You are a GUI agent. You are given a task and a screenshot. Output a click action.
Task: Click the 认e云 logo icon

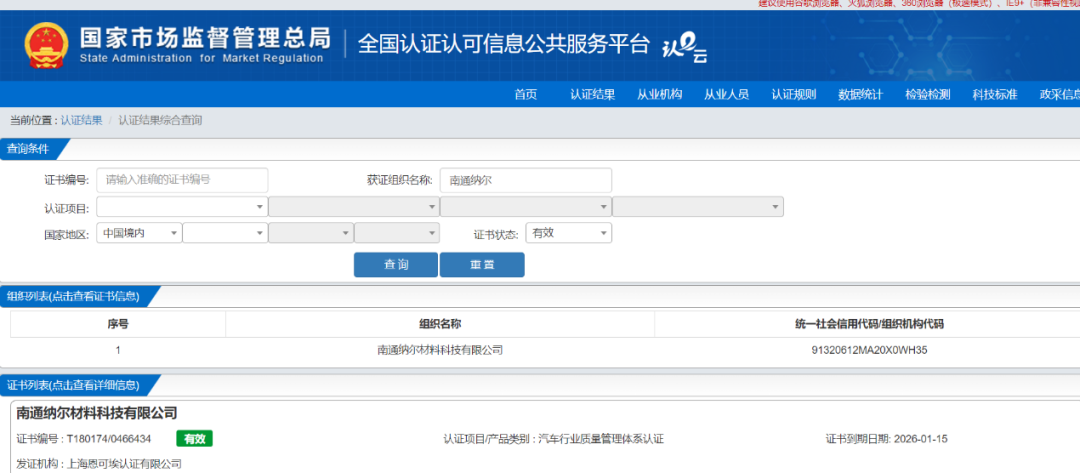(x=685, y=46)
